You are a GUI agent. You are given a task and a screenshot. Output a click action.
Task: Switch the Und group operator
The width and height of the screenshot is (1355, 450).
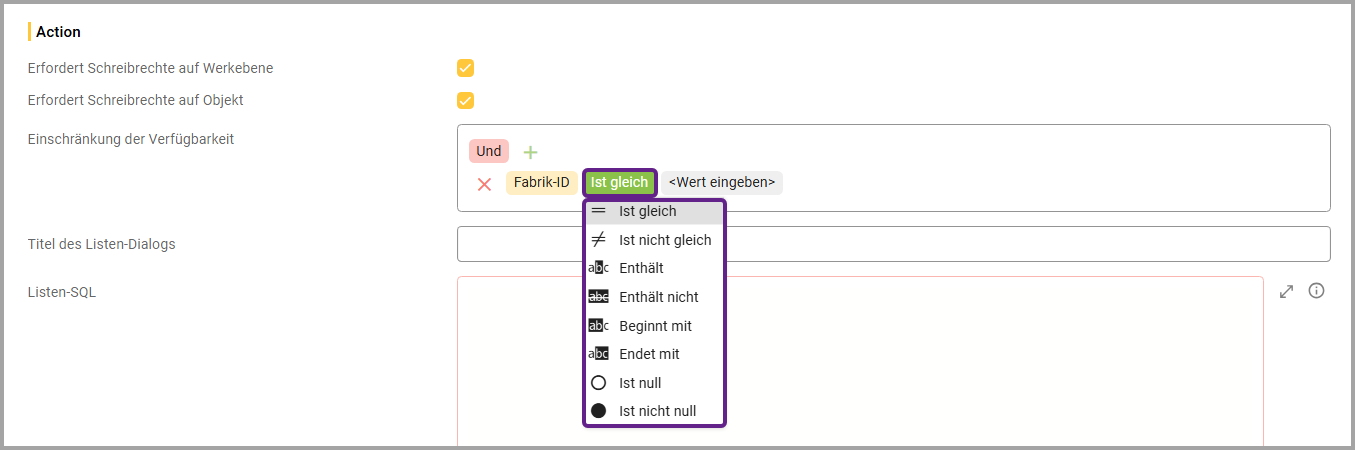[x=488, y=151]
